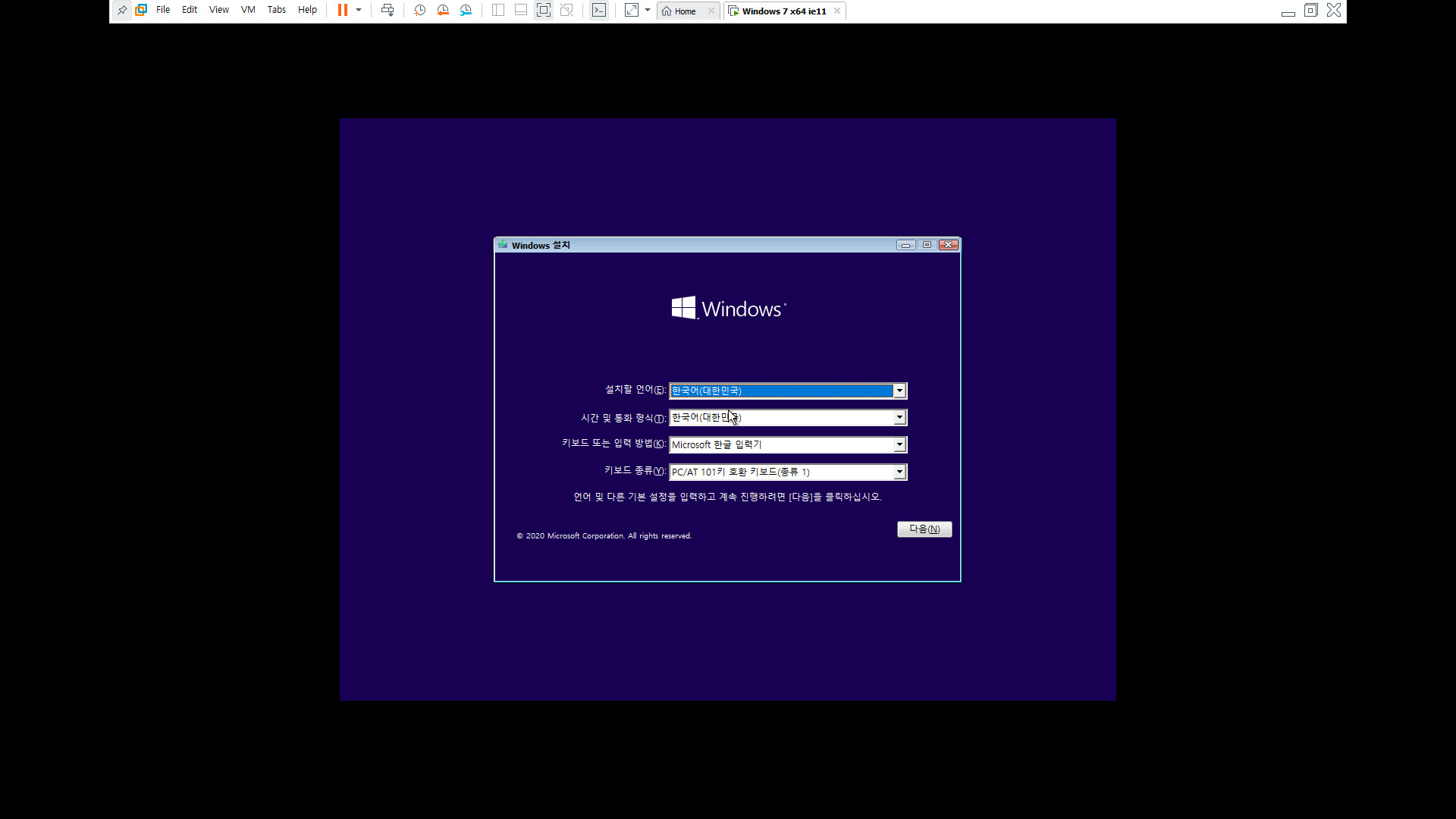Viewport: 1456px width, 819px height.
Task: Minimize the Windows 설치 dialog
Action: tap(905, 245)
